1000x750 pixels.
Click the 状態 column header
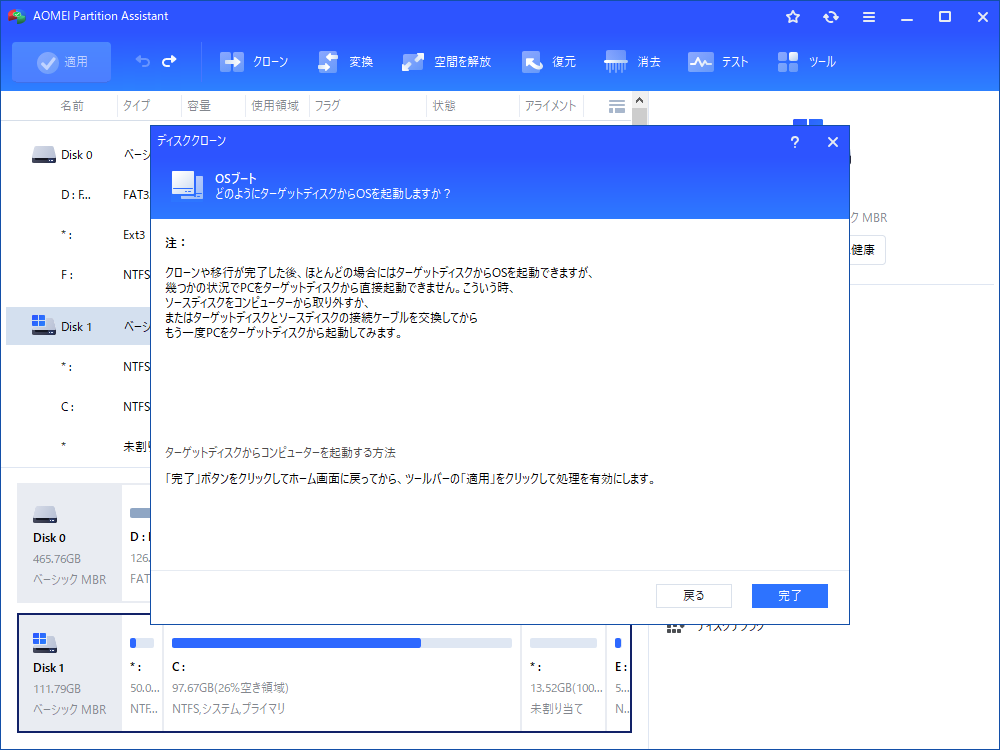[444, 106]
